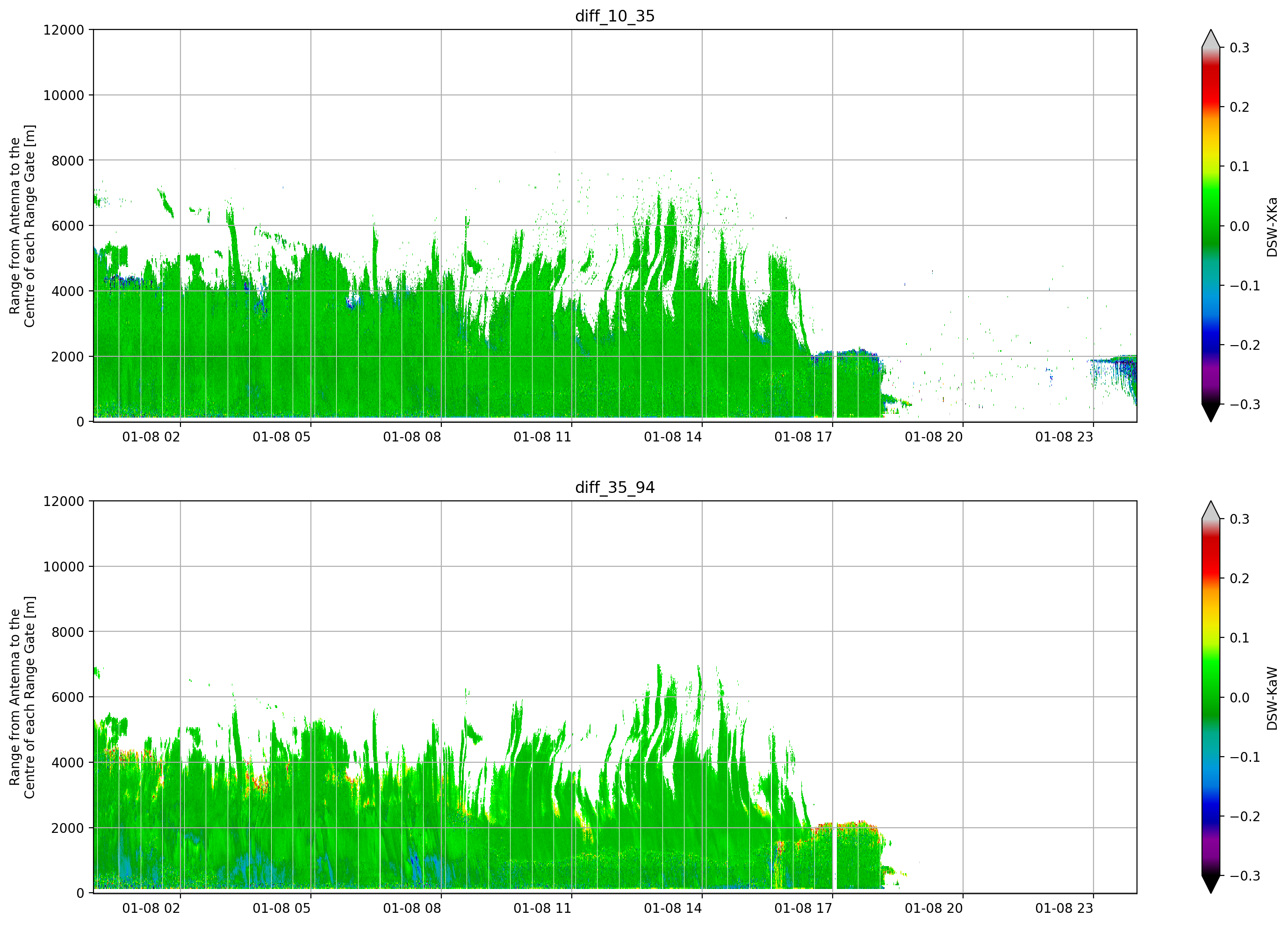Click "01-08 08" x-tick under diff_10_35
This screenshot has width=1288, height=925.
(412, 437)
